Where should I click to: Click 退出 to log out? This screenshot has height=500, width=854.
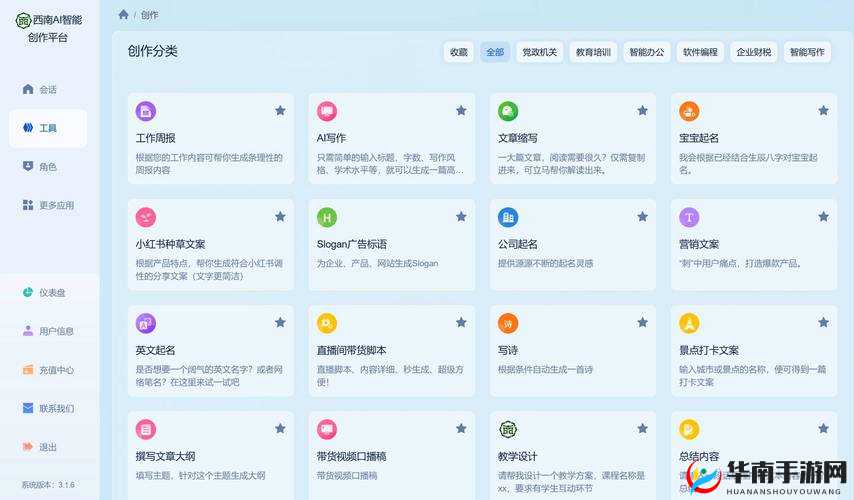pyautogui.click(x=48, y=447)
